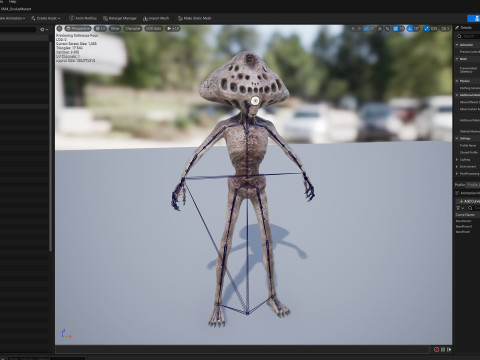Activate the Rotate gizmo tool
Screen dimensions: 480x360
366,29
